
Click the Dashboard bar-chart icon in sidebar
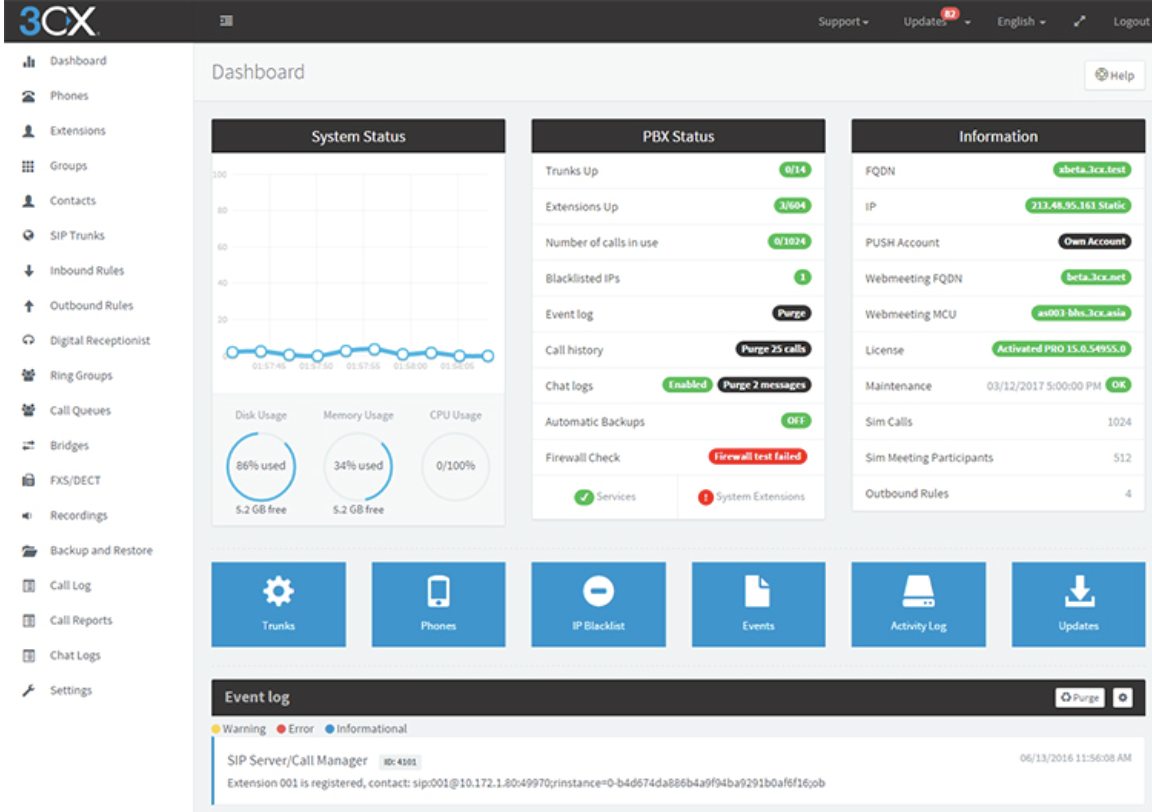[29, 61]
